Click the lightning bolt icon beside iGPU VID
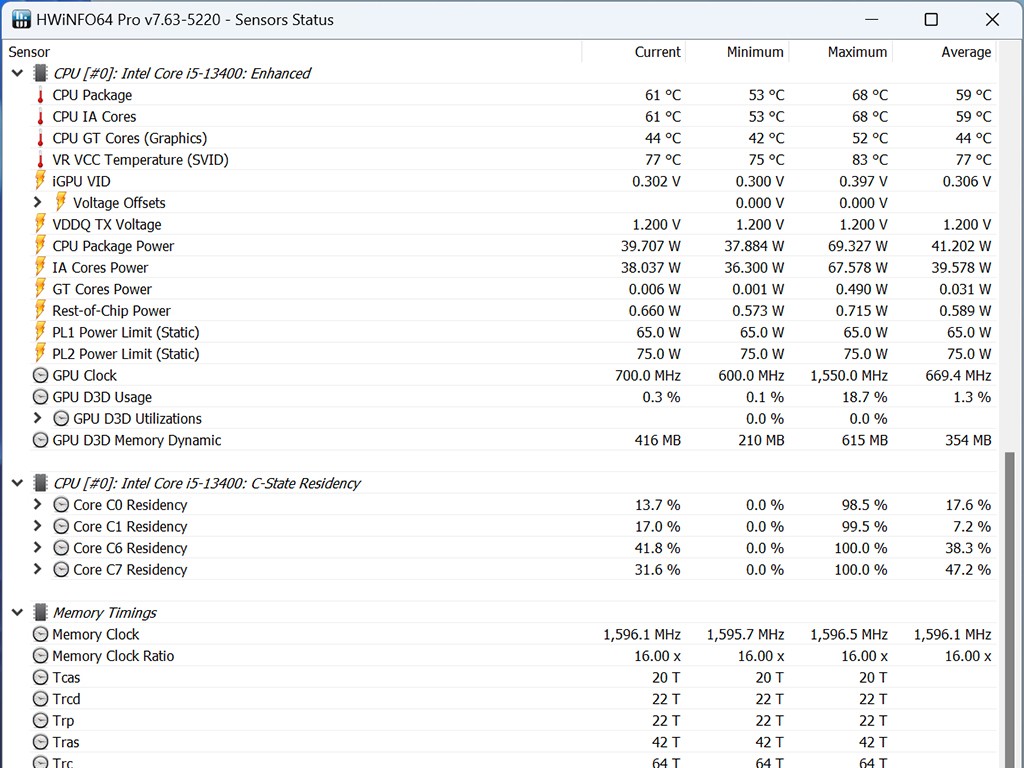 click(40, 181)
